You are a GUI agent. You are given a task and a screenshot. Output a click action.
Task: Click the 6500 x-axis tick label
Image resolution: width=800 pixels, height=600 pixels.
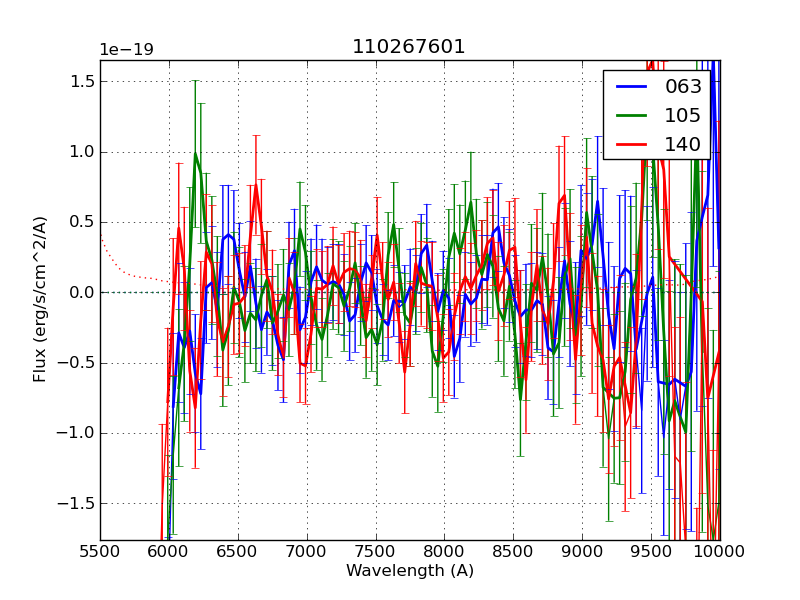238,550
